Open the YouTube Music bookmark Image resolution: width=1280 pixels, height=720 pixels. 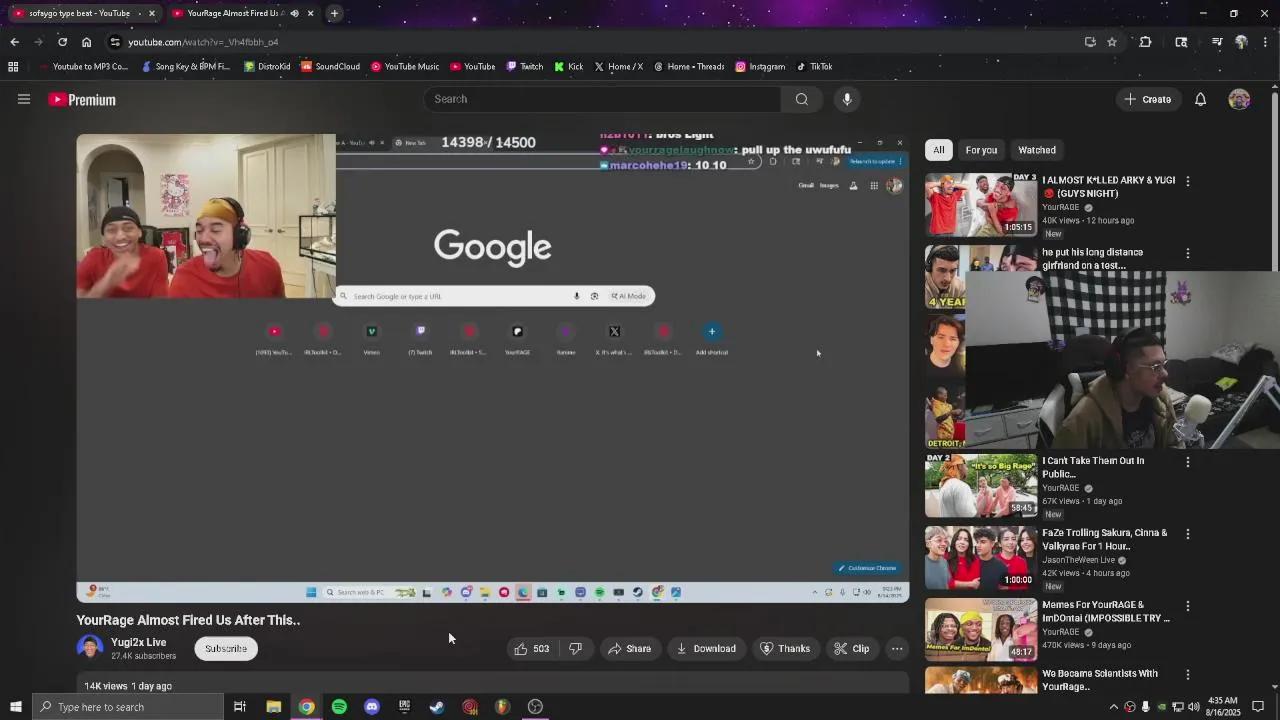coord(405,67)
